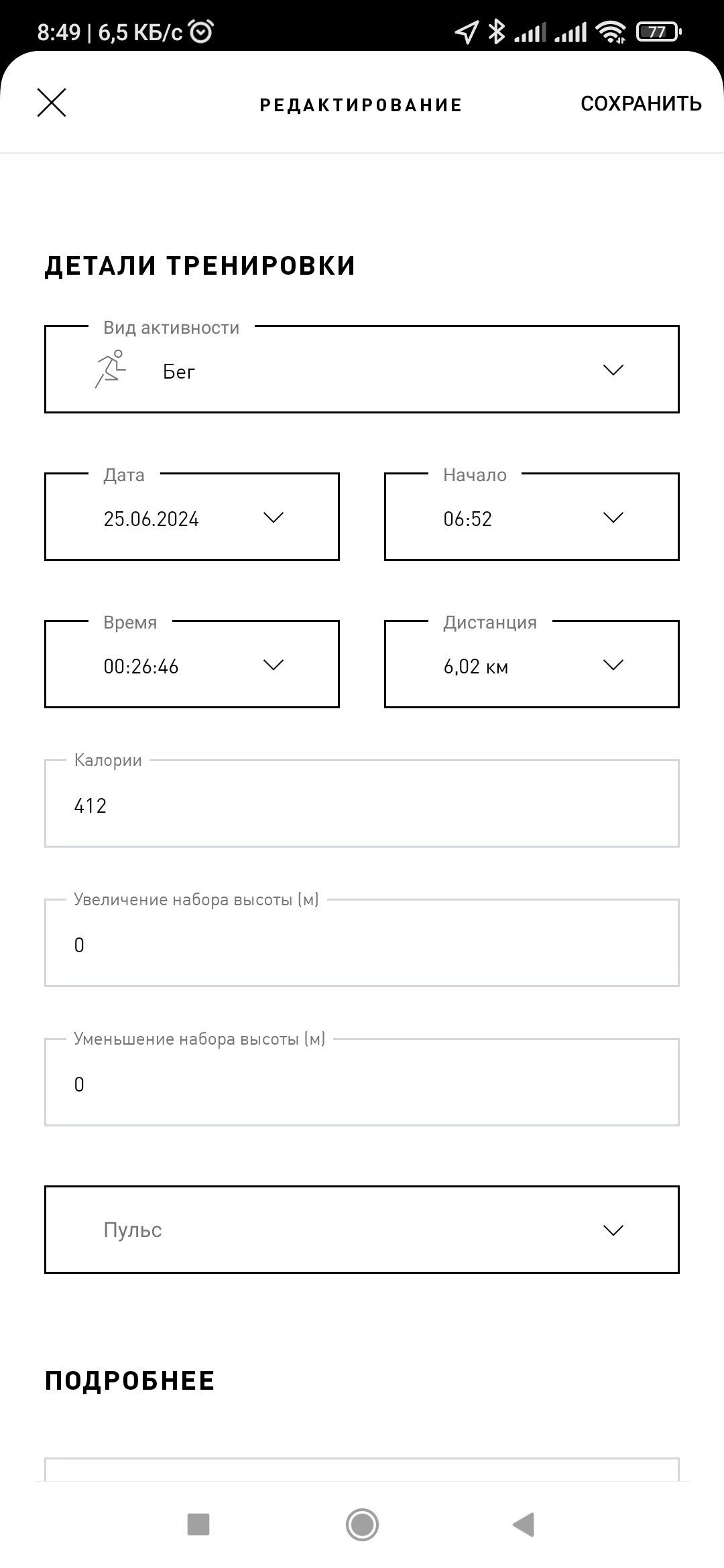
Task: Open the Время duration dropdown 00:26:46
Action: 192,664
